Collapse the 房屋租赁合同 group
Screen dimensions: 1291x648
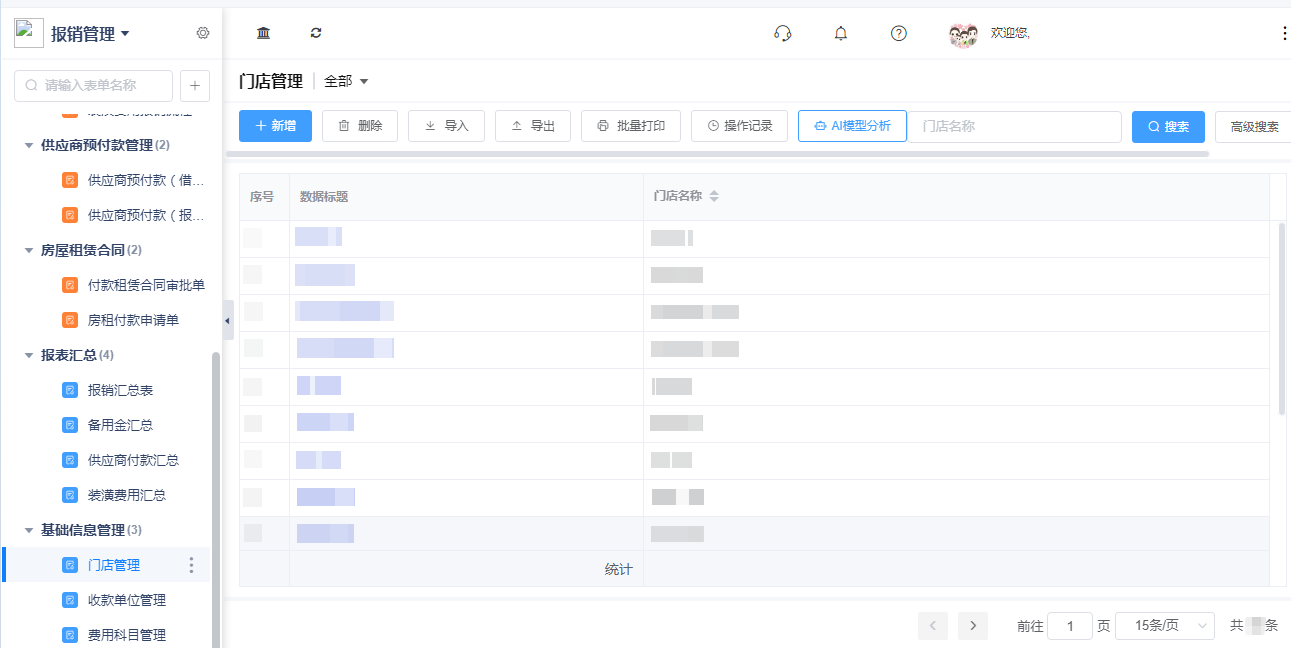coord(29,250)
